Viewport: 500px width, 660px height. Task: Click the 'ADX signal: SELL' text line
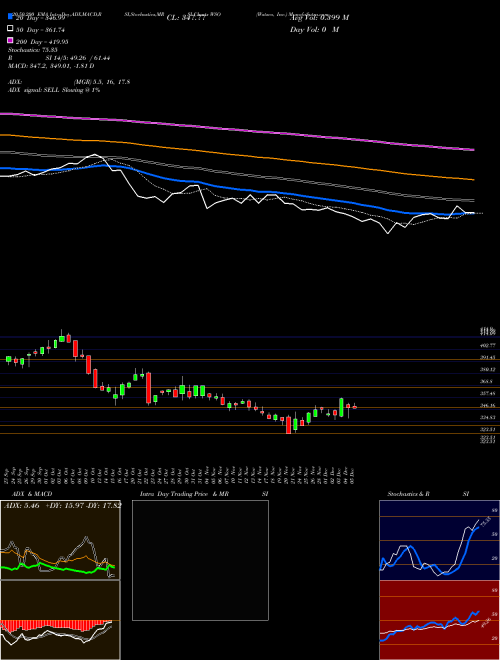pyautogui.click(x=54, y=90)
